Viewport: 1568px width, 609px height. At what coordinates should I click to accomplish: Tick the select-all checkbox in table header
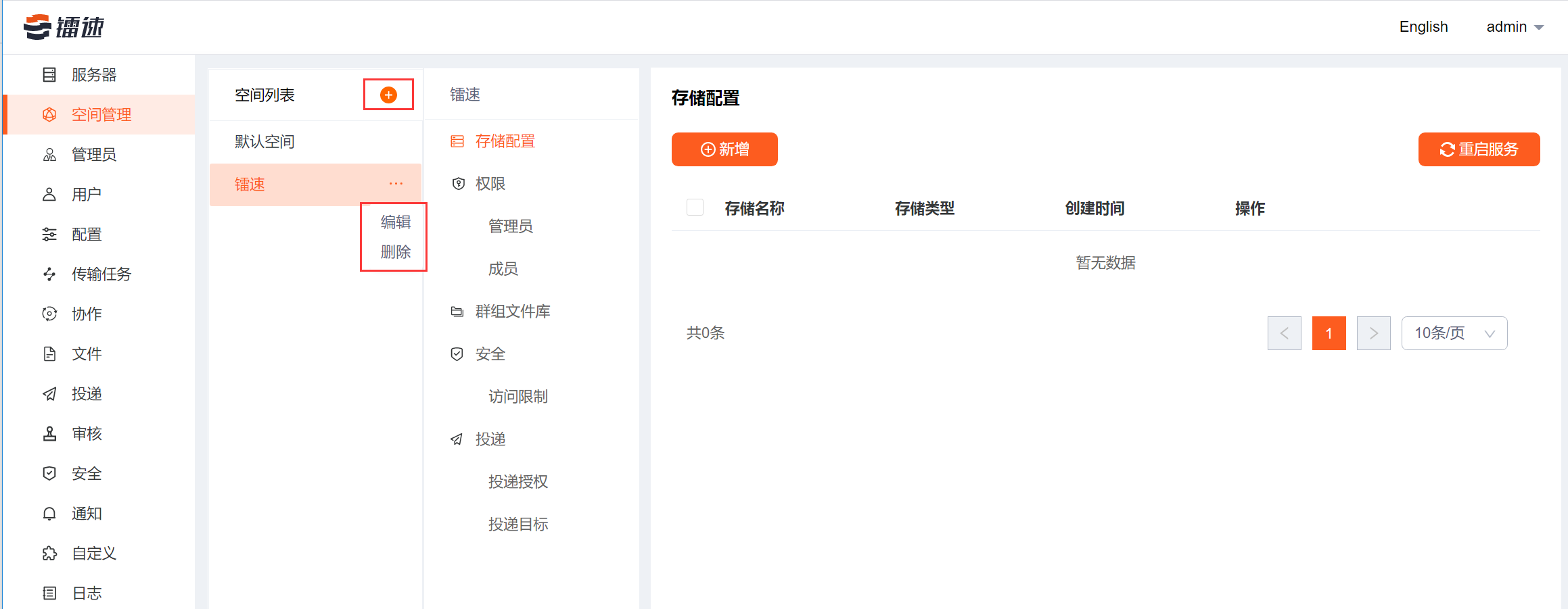click(695, 208)
